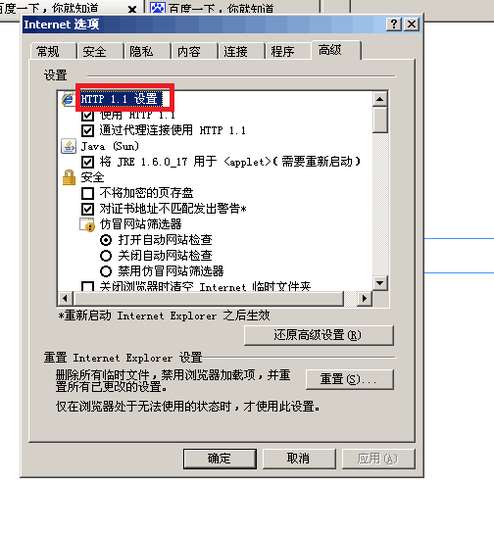This screenshot has width=494, height=535.
Task: Click the 仿冒网站筛选器 warning icon
Action: 87,225
